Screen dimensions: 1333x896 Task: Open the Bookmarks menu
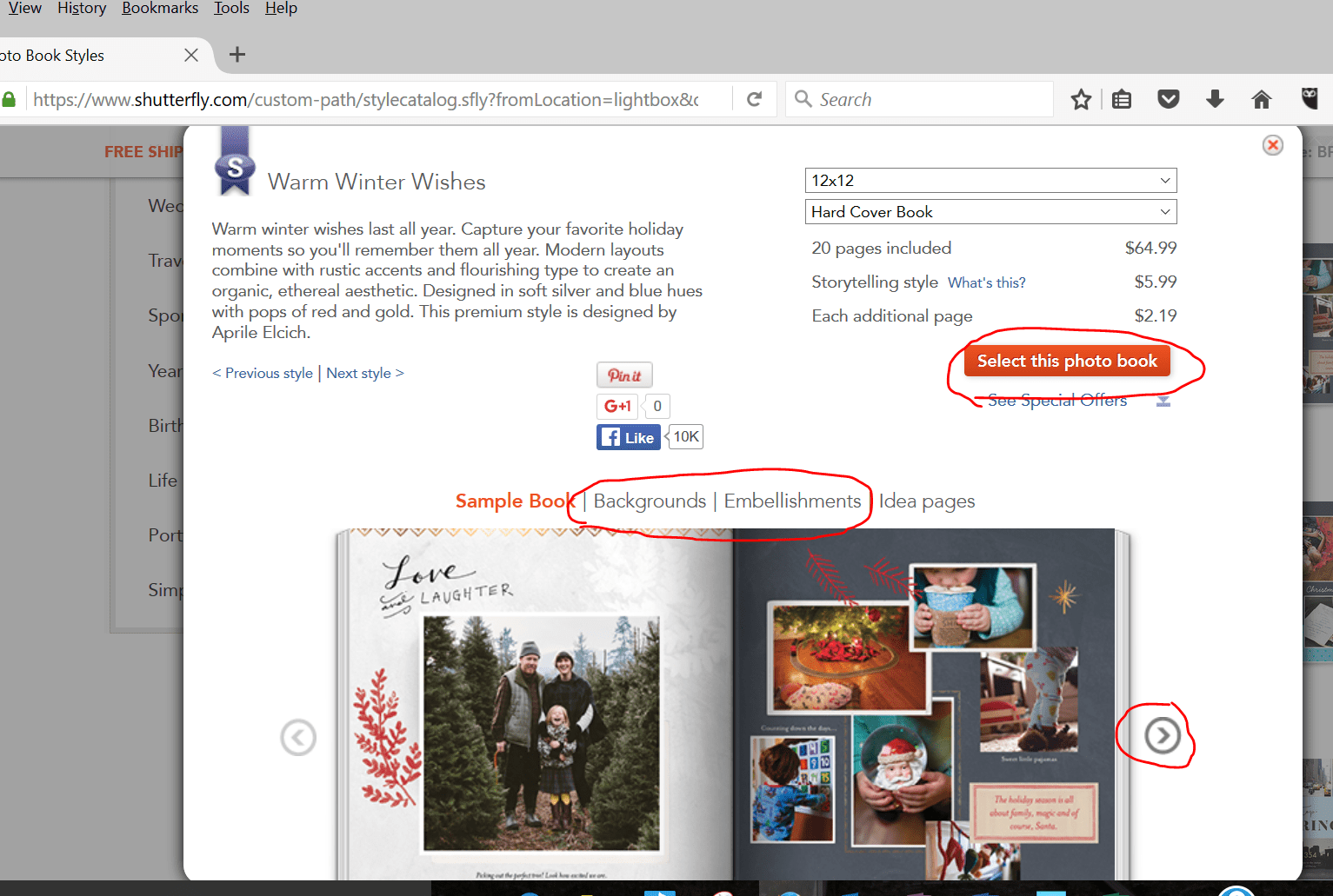[x=160, y=9]
